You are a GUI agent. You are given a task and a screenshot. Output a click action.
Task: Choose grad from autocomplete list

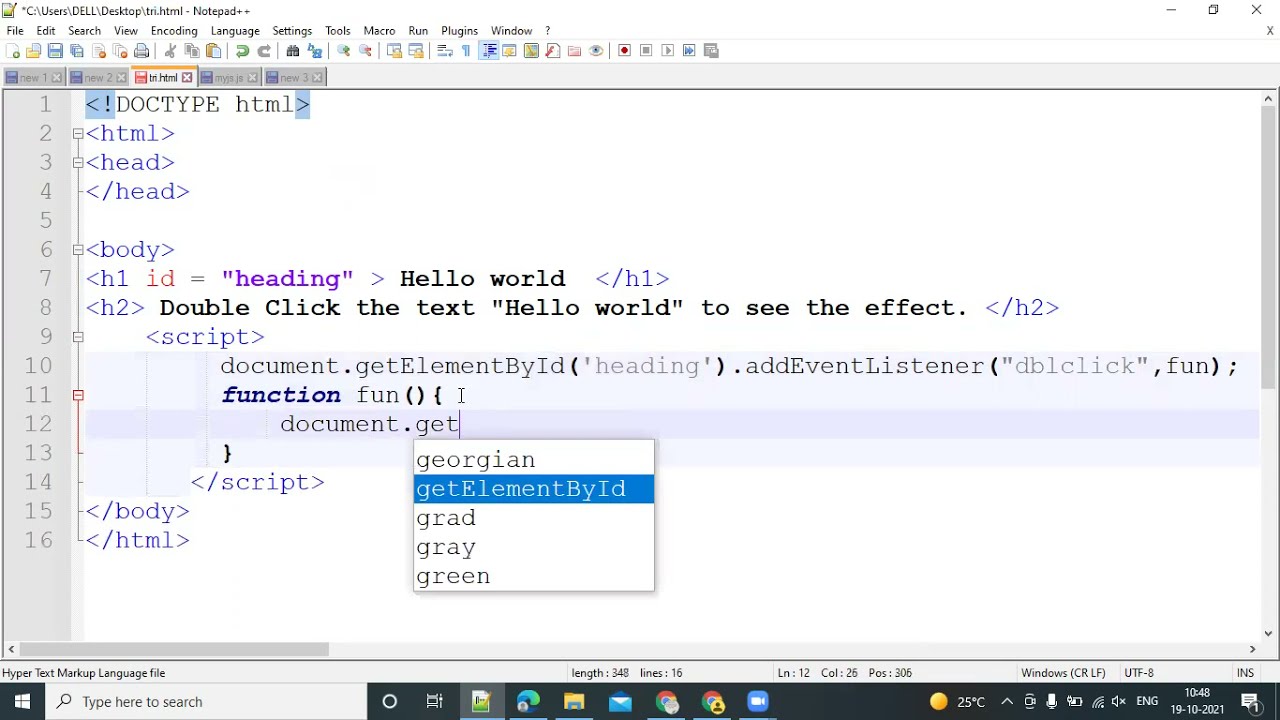click(534, 518)
